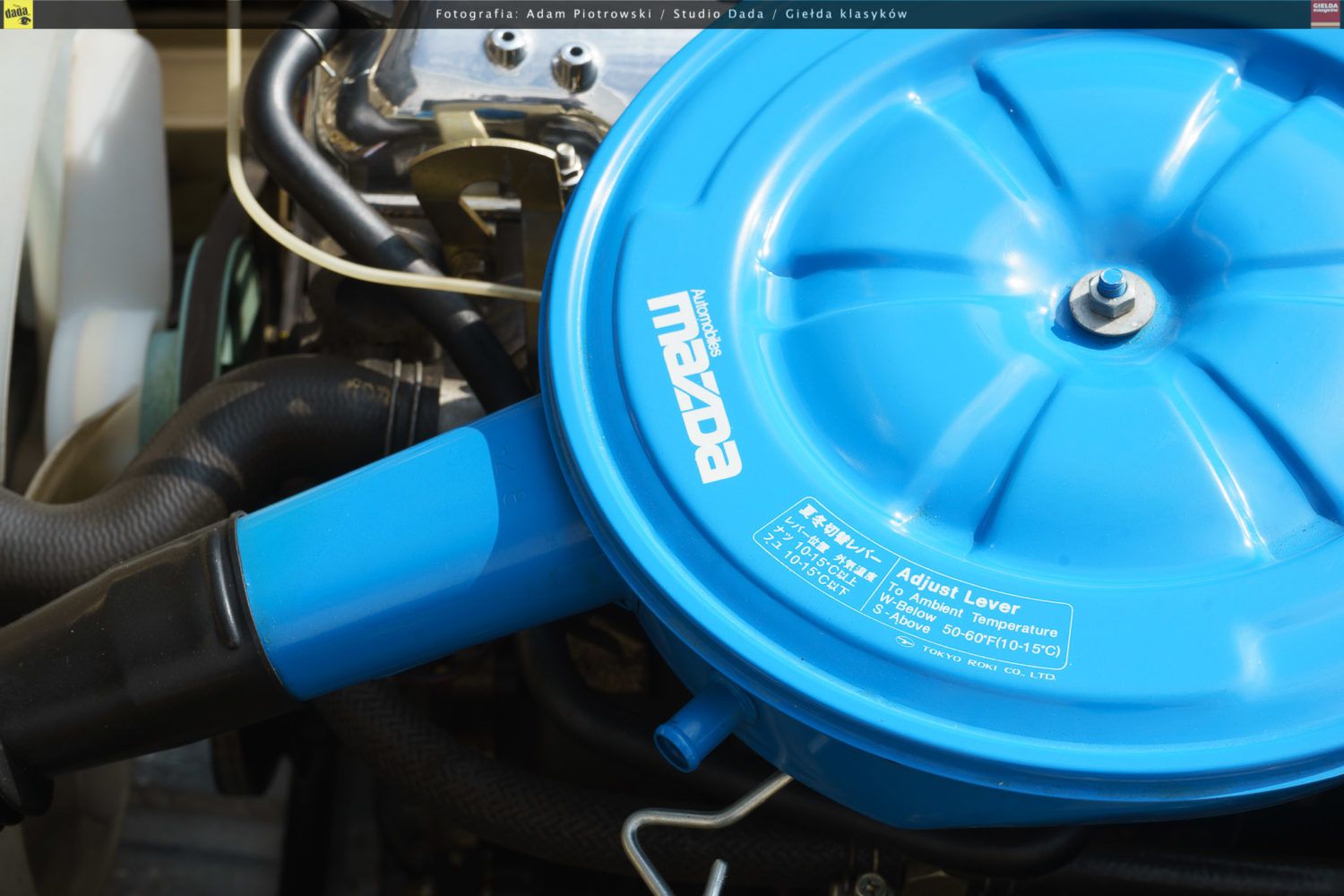Click the Giełda klasyków logo in the header
The height and width of the screenshot is (896, 1344).
pyautogui.click(x=1325, y=13)
